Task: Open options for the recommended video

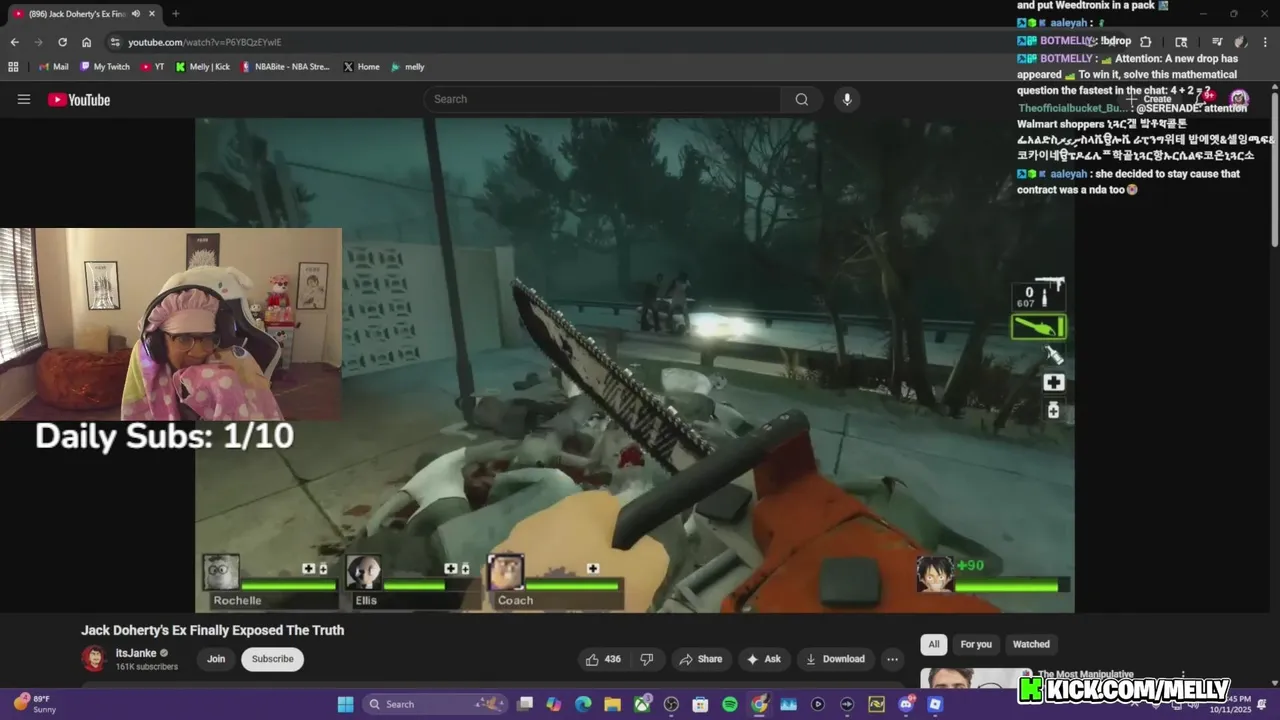Action: click(1183, 676)
